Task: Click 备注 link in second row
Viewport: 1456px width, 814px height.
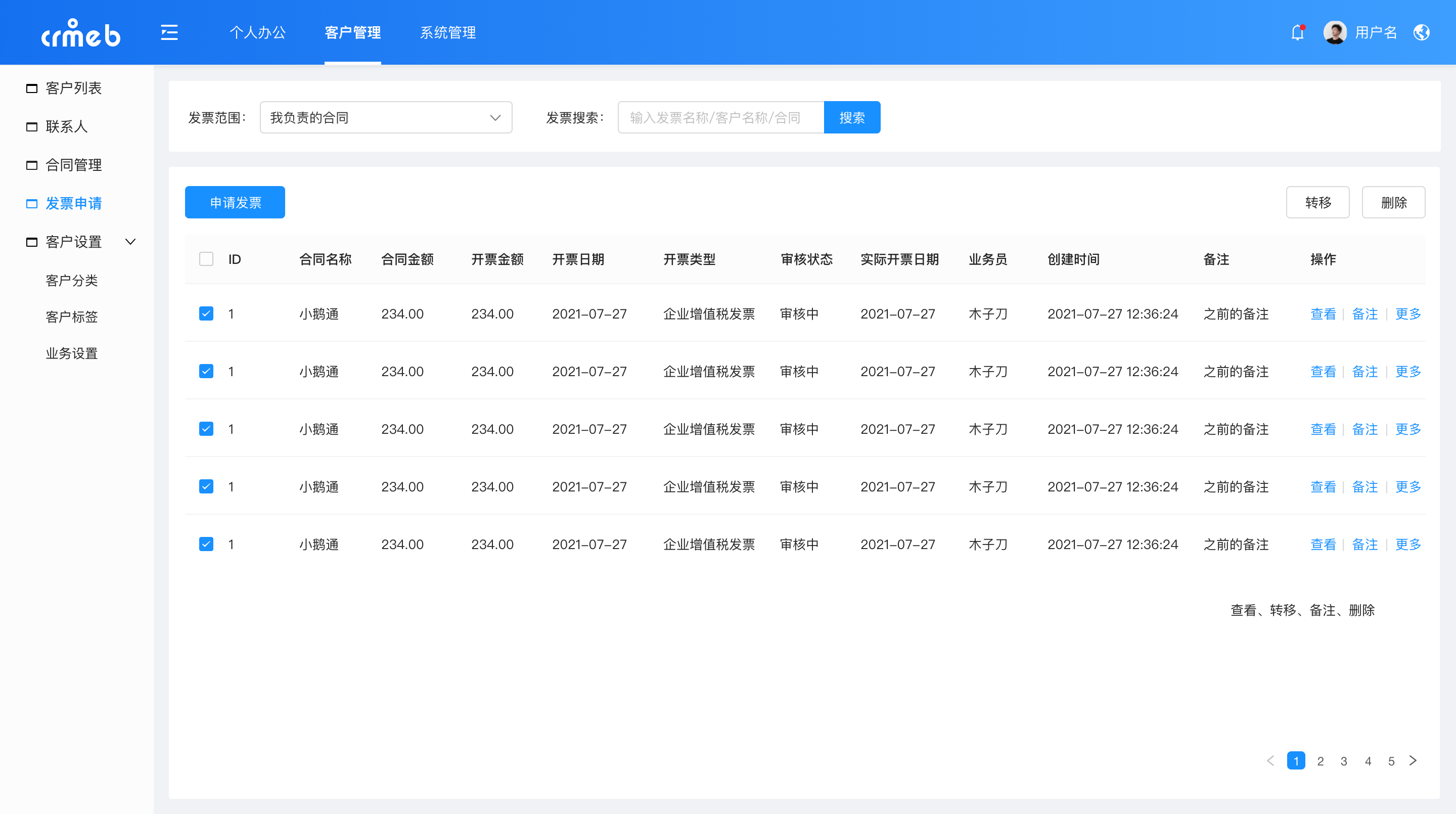Action: pyautogui.click(x=1365, y=372)
